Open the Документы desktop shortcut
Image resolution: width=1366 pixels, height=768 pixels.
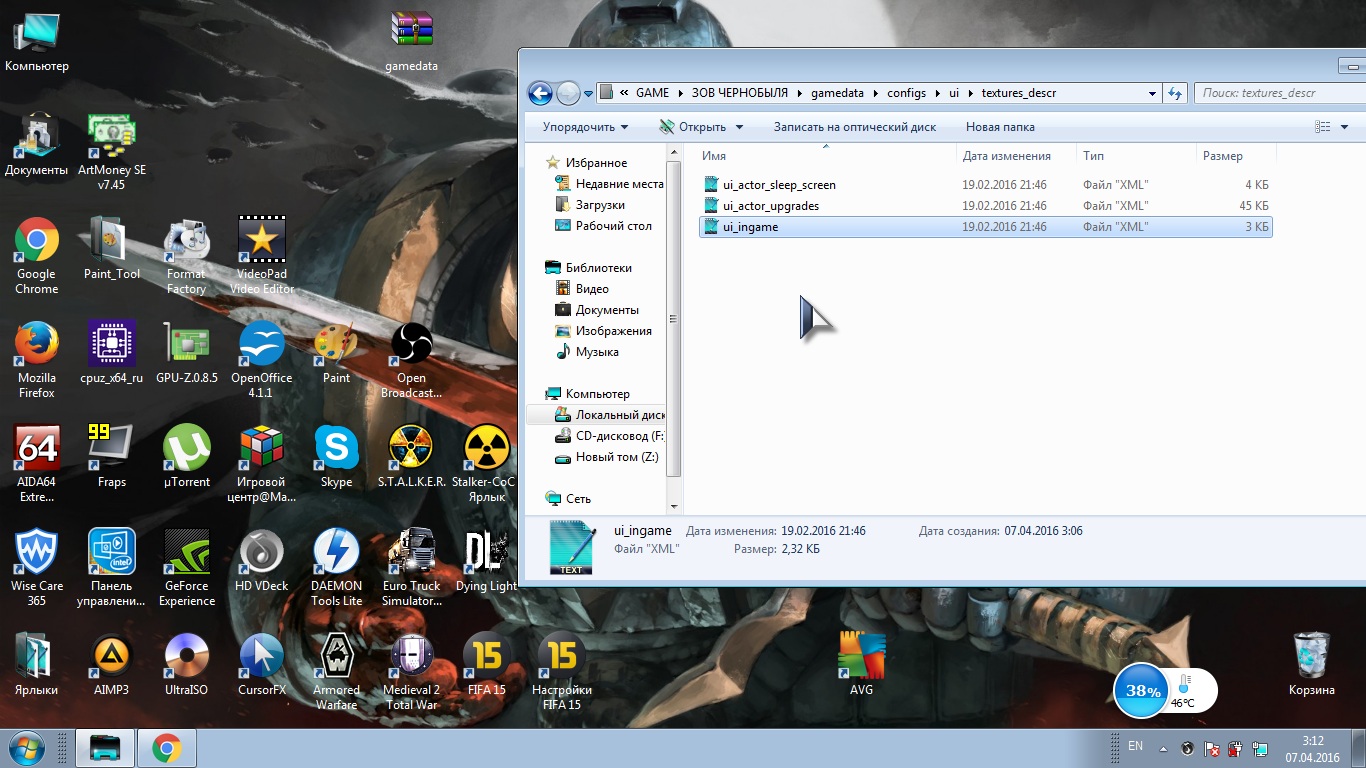(37, 144)
